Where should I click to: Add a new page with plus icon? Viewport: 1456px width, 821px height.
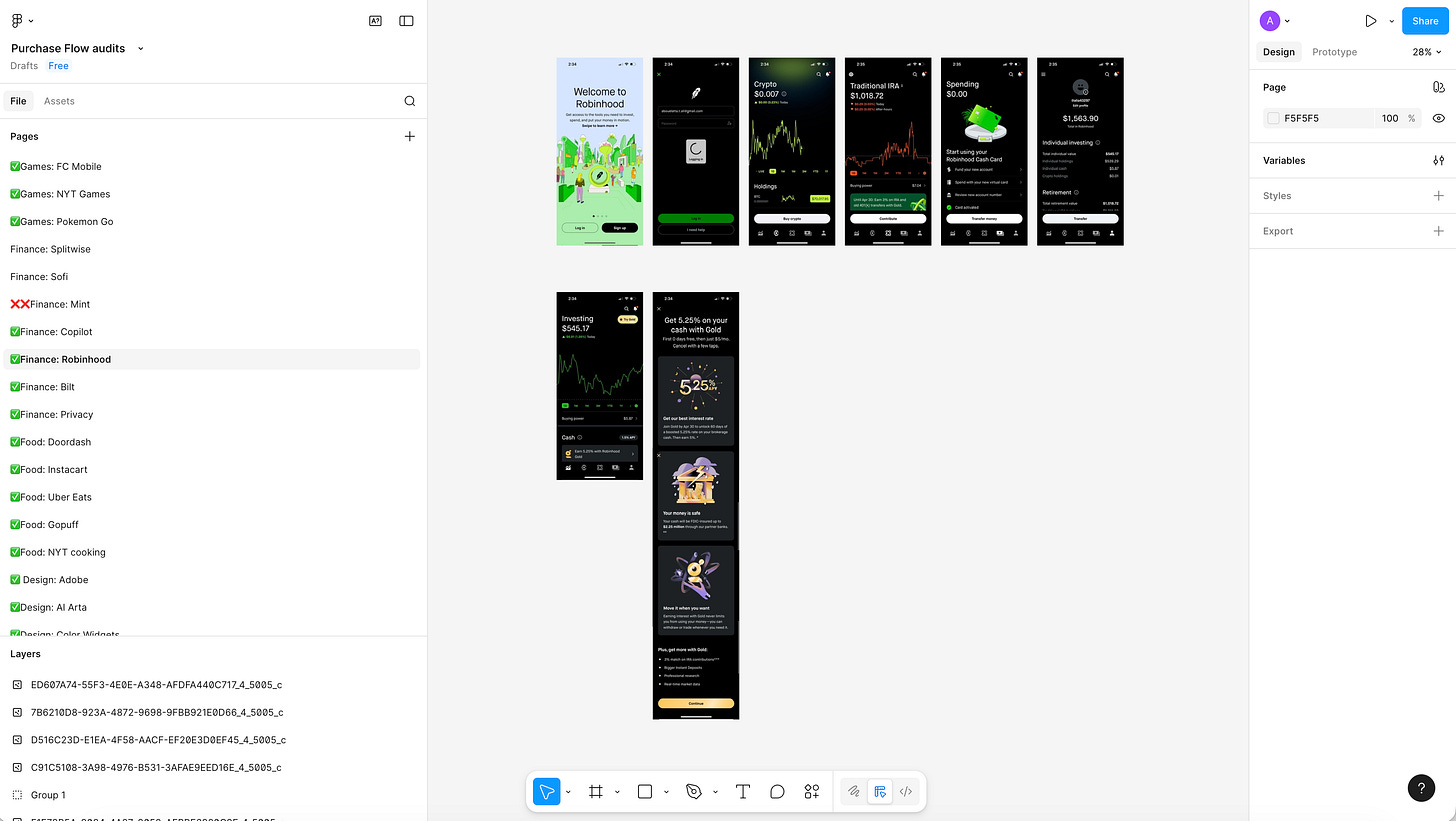coord(409,136)
